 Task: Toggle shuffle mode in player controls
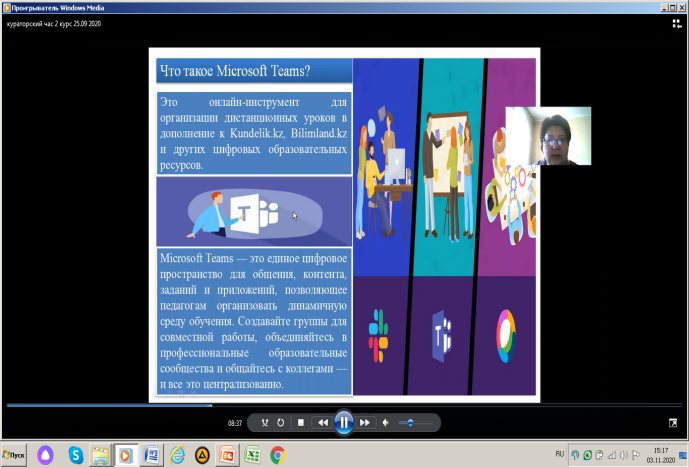265,423
